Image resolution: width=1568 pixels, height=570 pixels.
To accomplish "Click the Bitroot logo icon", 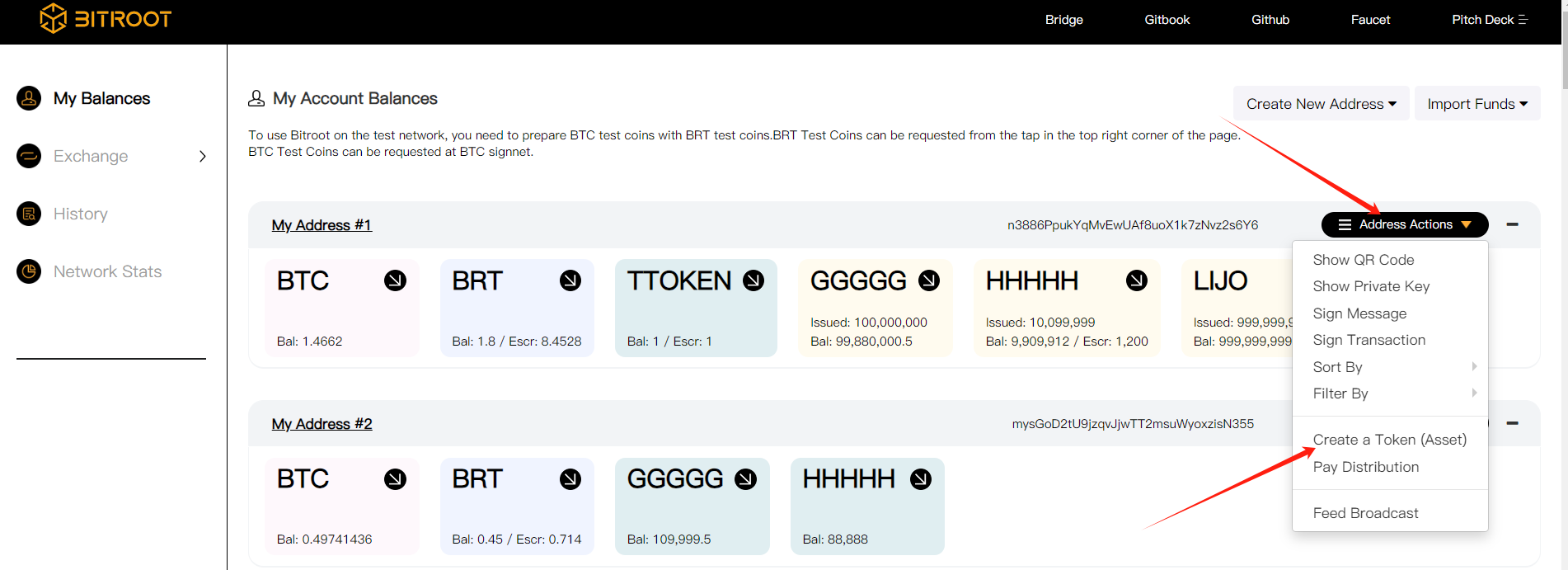I will 54,18.
